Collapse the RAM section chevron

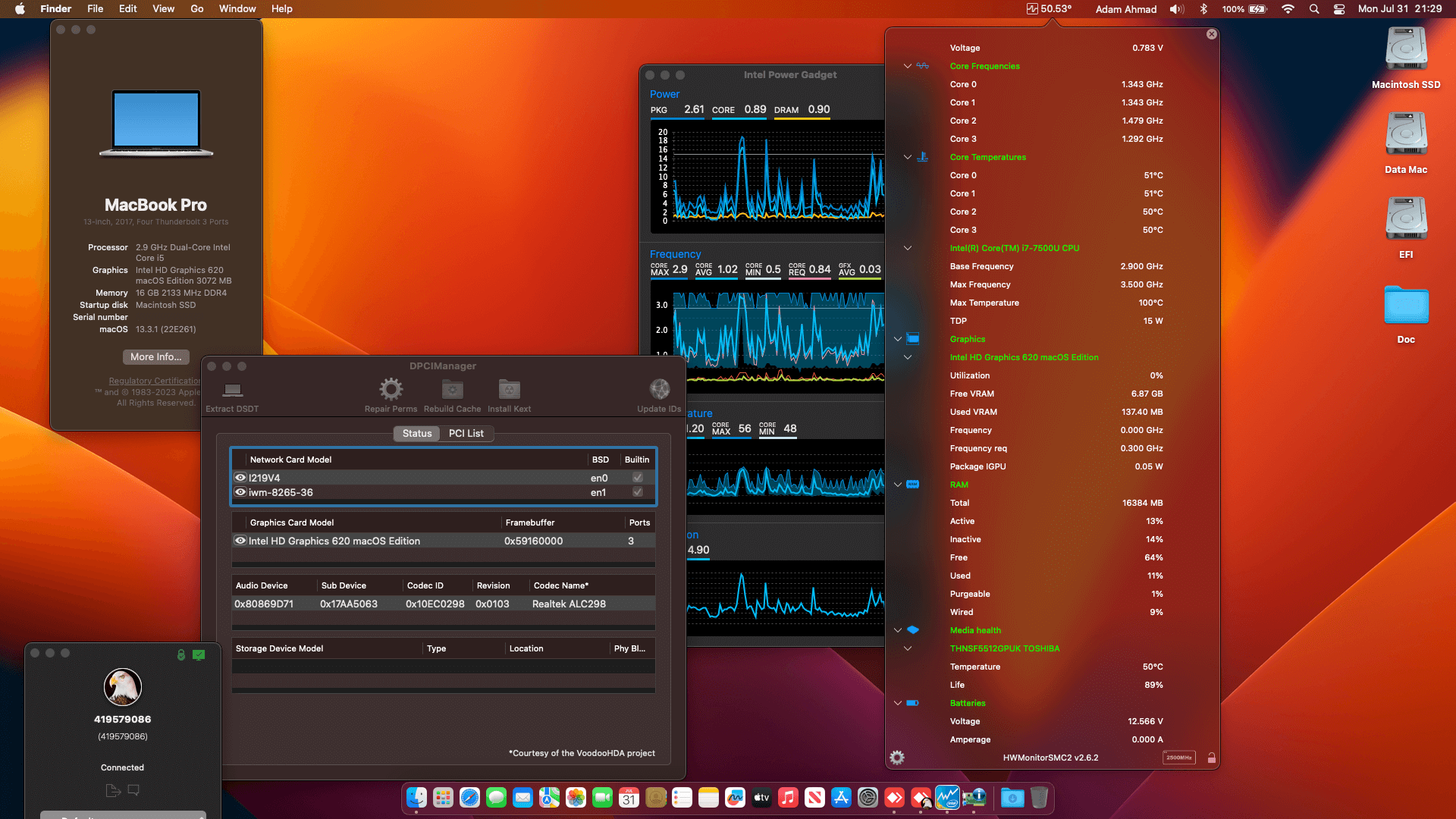click(x=898, y=485)
